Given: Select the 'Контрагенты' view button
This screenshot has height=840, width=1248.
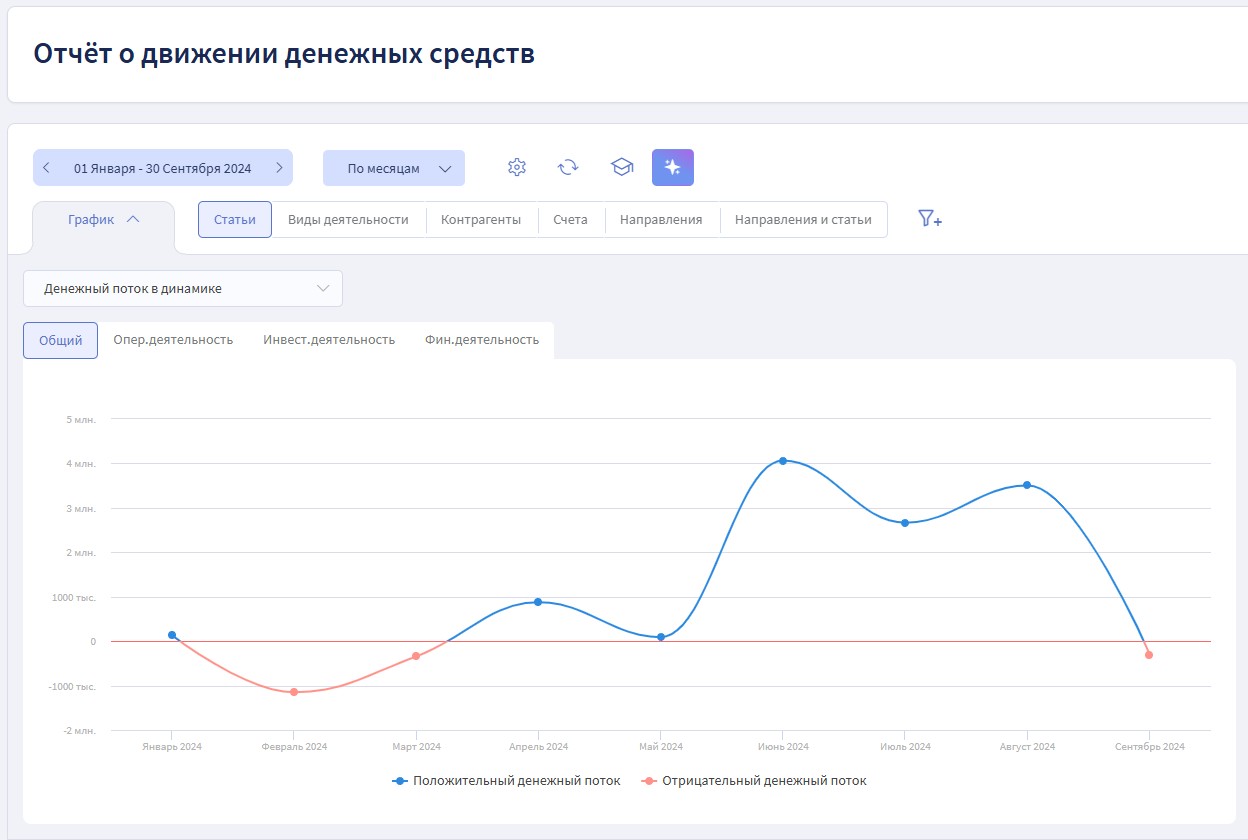Looking at the screenshot, I should tap(481, 220).
